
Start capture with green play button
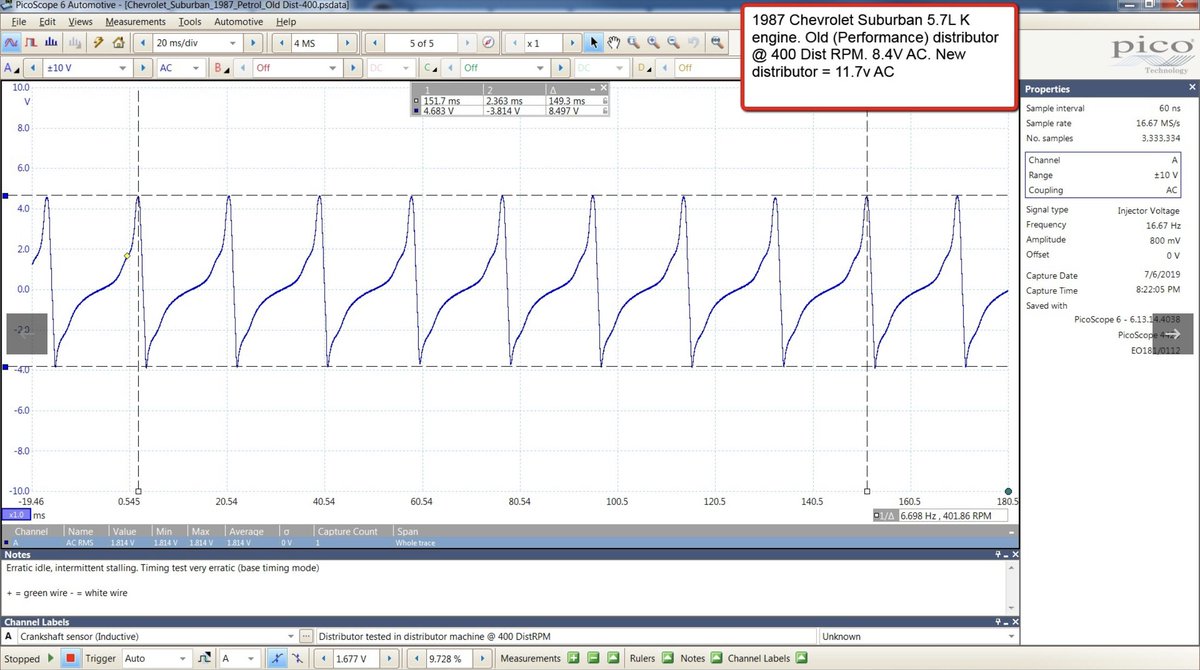tap(50, 659)
